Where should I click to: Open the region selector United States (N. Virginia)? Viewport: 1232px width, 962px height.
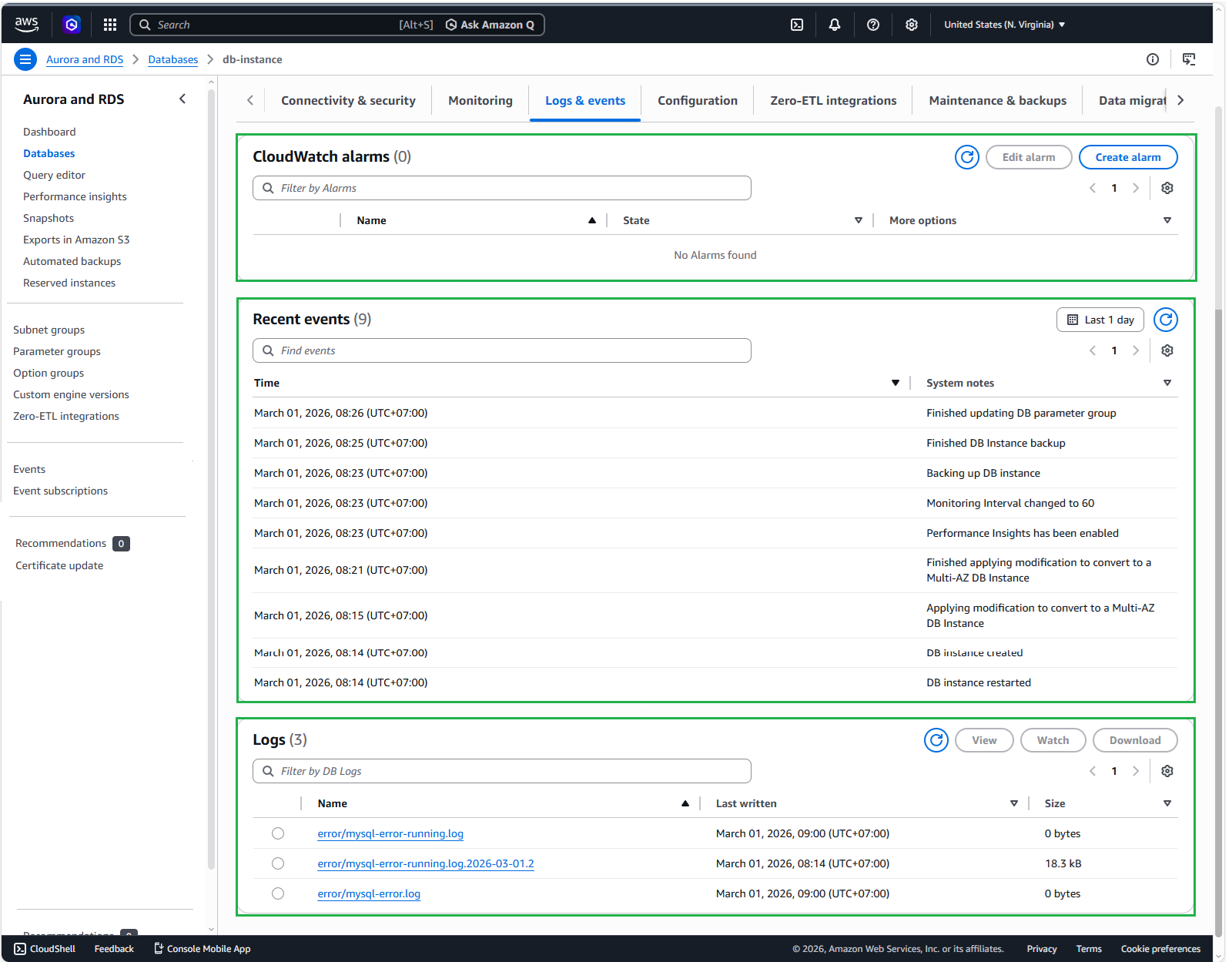pos(1005,25)
